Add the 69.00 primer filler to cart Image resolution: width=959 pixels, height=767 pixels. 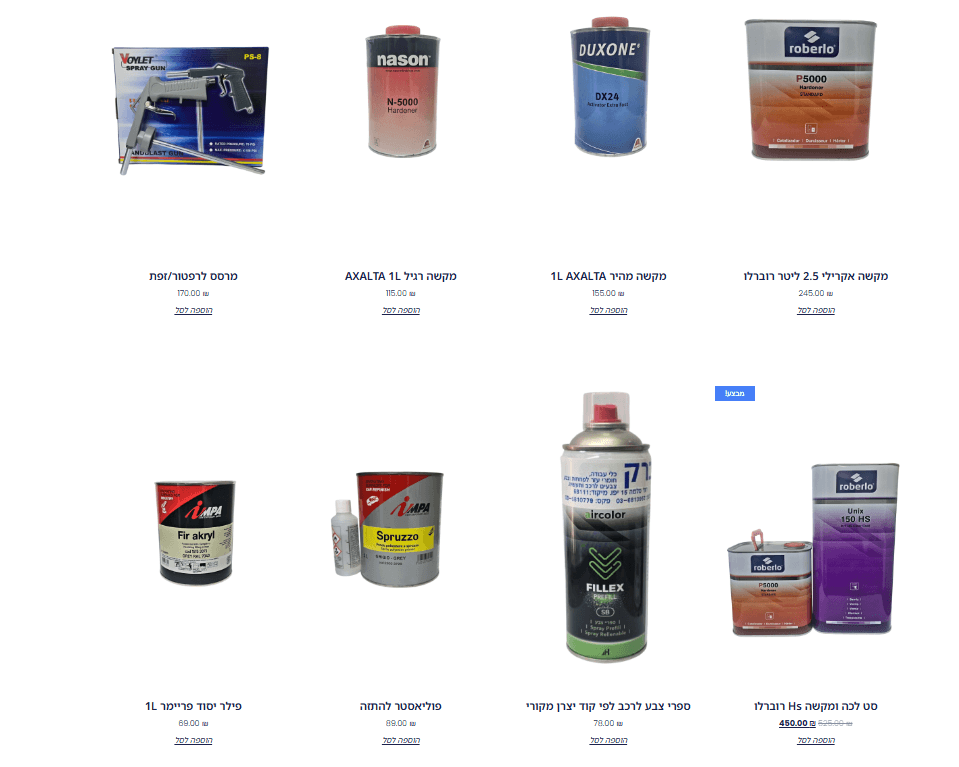click(193, 740)
